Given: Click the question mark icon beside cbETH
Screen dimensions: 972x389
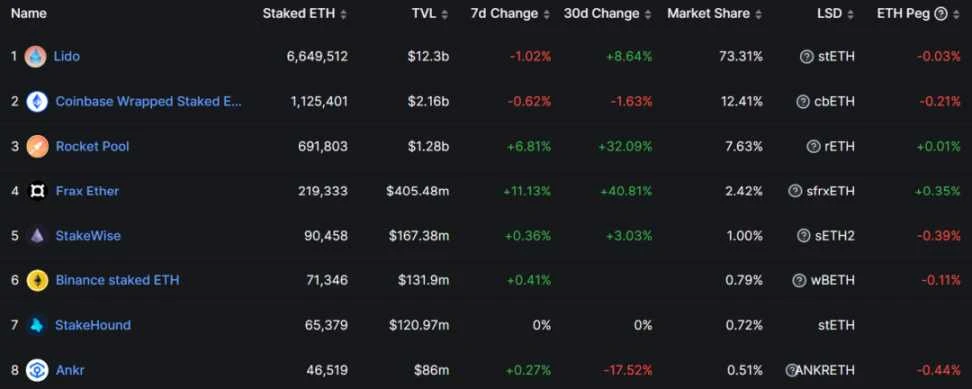Looking at the screenshot, I should coord(803,102).
